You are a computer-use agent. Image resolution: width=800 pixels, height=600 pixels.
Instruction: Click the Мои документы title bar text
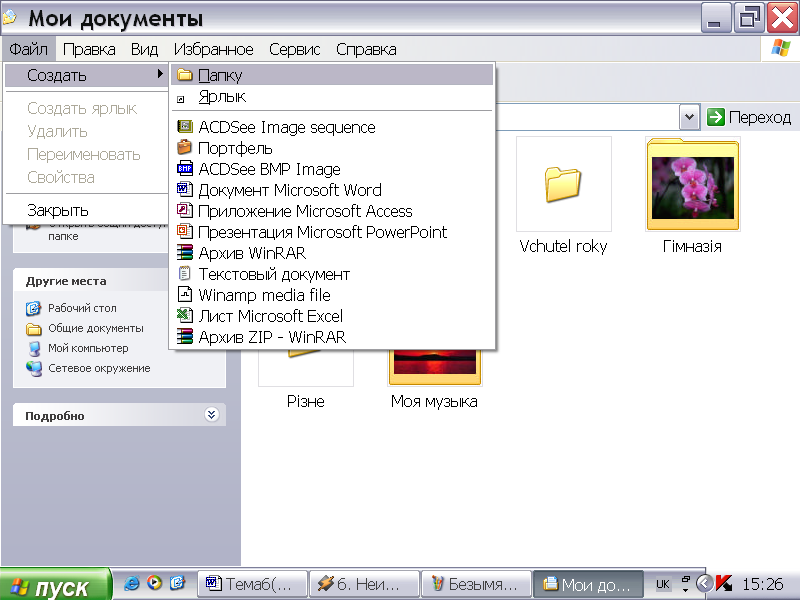[x=116, y=19]
